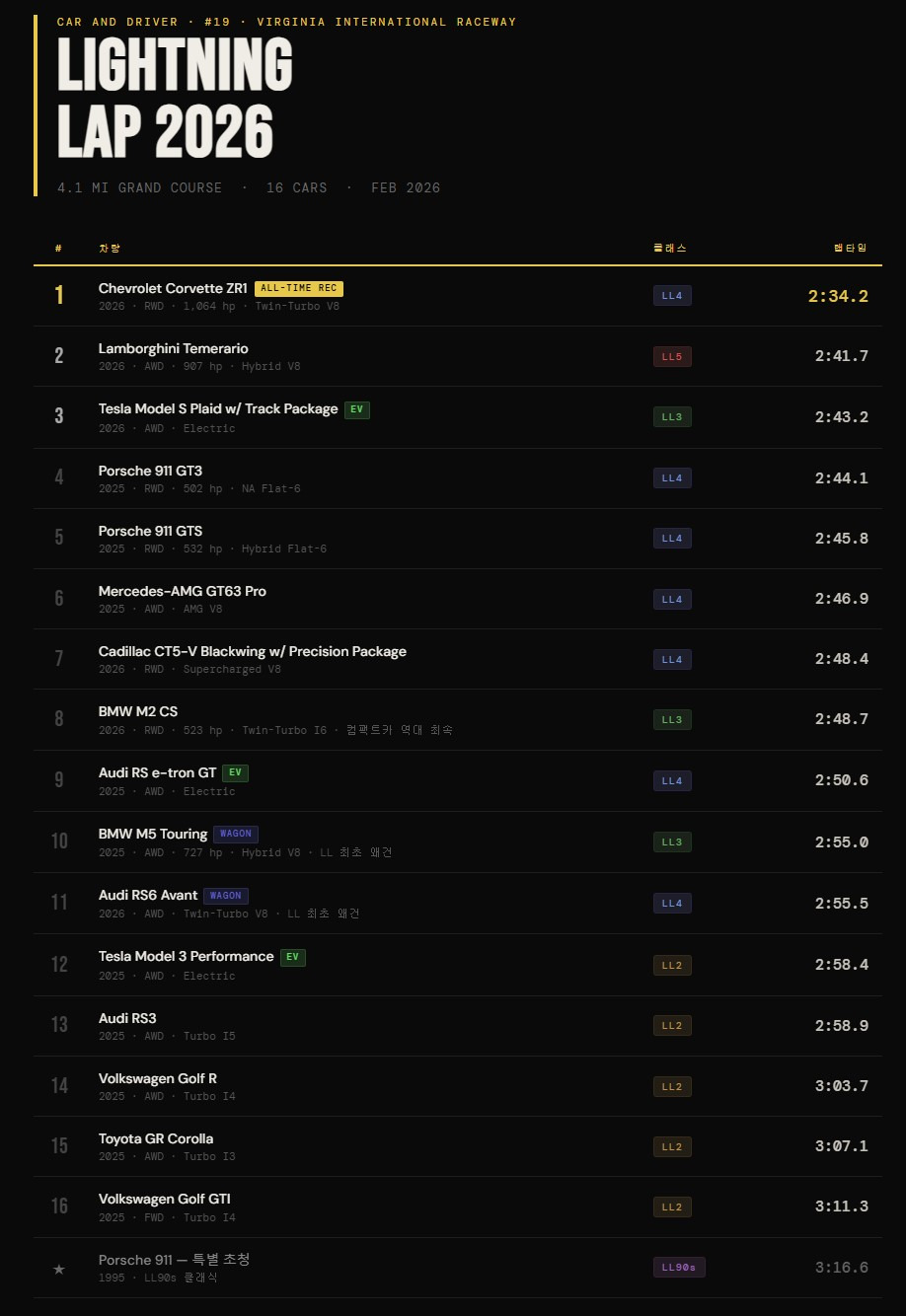Click the EV badge beside Tesla Model 3 Performance

293,957
